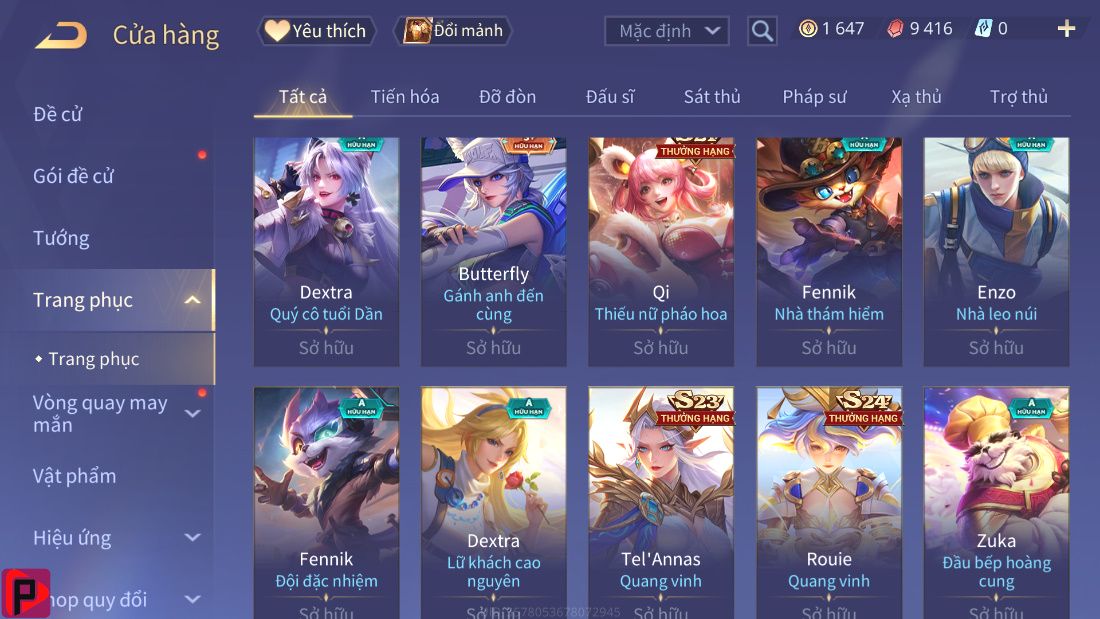Viewport: 1100px width, 619px height.
Task: Select the Xạ thủ category tab
Action: [916, 97]
